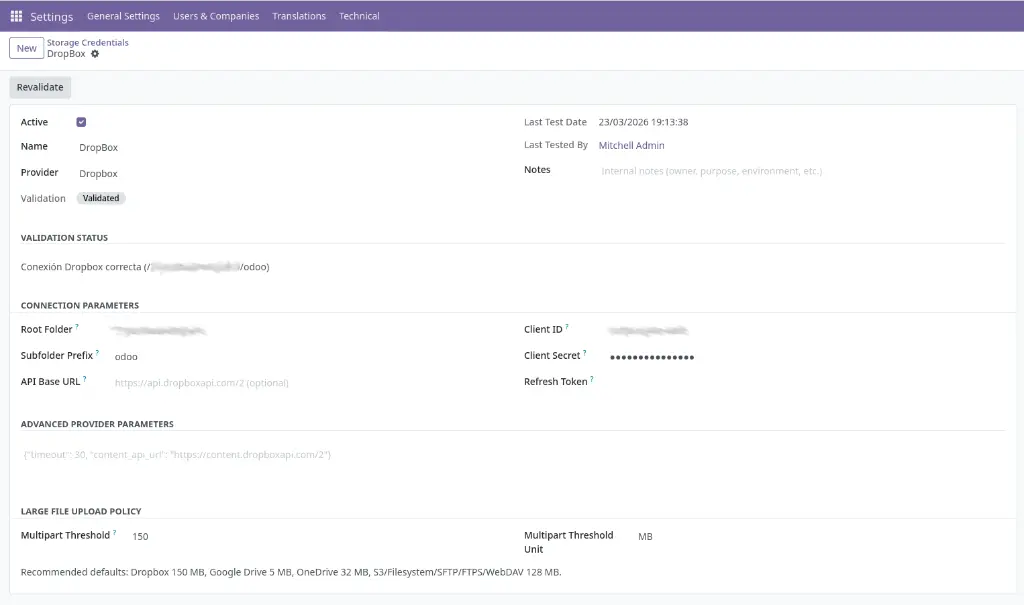Open the apps grid menu icon
Viewport: 1024px width, 605px height.
tap(16, 16)
